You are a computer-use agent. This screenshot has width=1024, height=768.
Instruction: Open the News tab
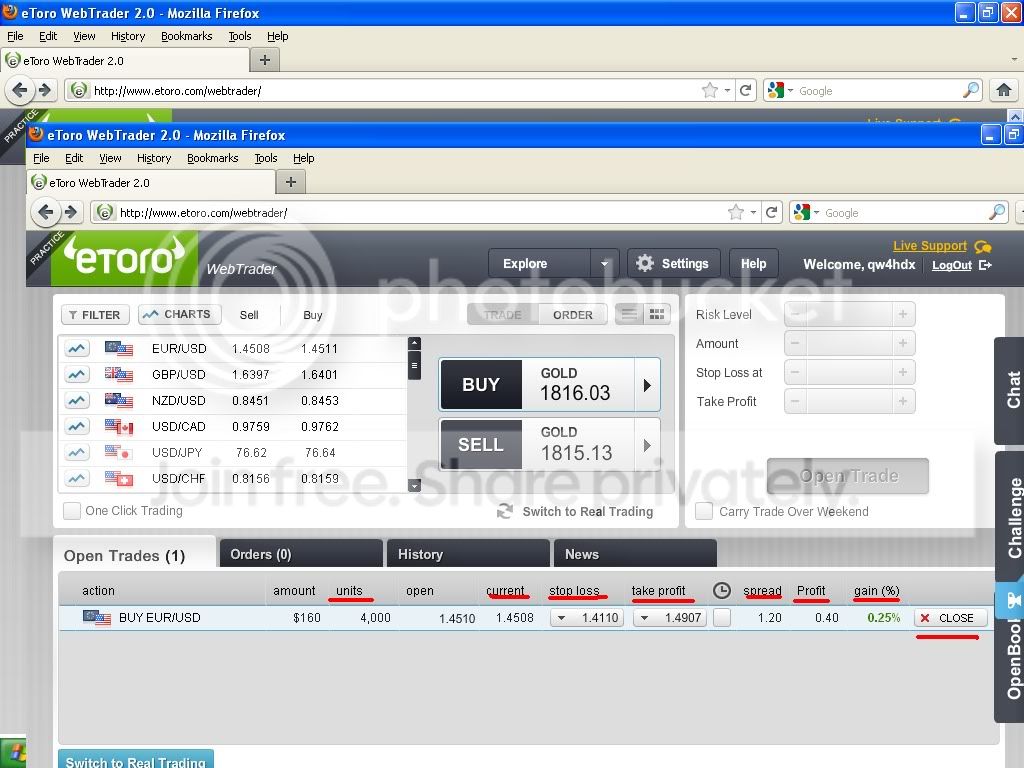point(635,554)
